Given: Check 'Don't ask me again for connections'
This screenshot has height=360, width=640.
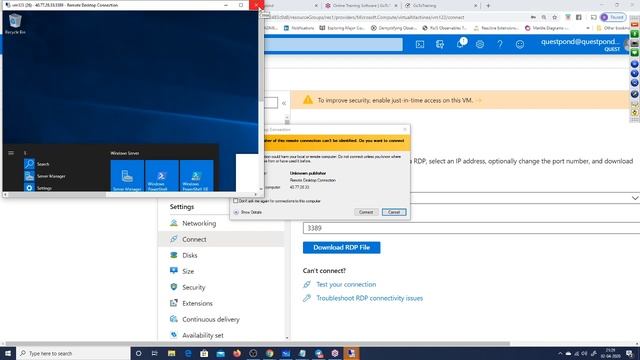Looking at the screenshot, I should coord(236,201).
